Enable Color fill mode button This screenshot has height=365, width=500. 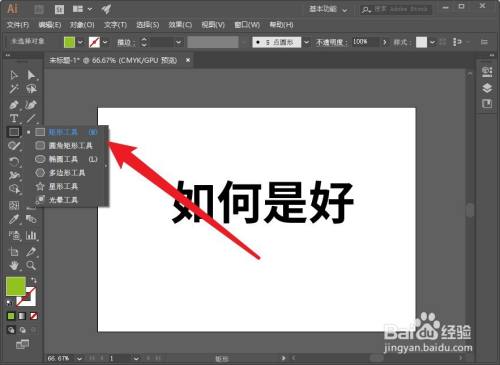click(x=11, y=316)
